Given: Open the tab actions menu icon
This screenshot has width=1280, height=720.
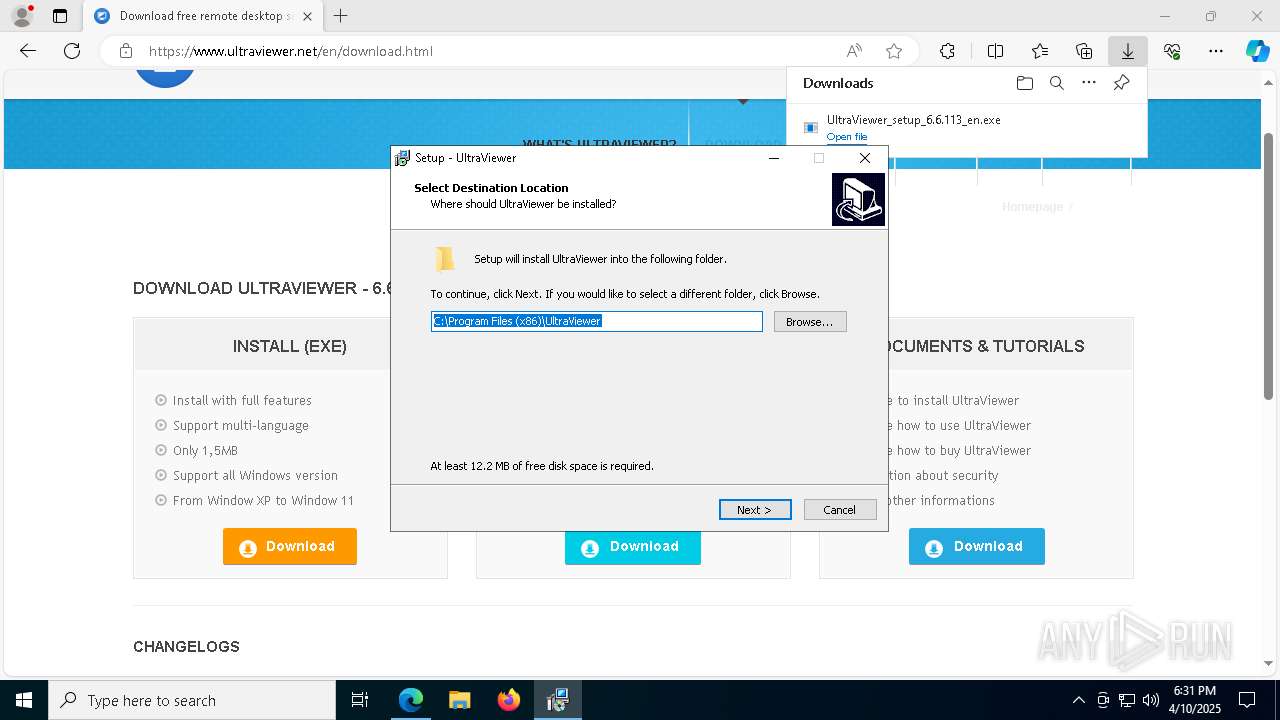Looking at the screenshot, I should pos(60,16).
